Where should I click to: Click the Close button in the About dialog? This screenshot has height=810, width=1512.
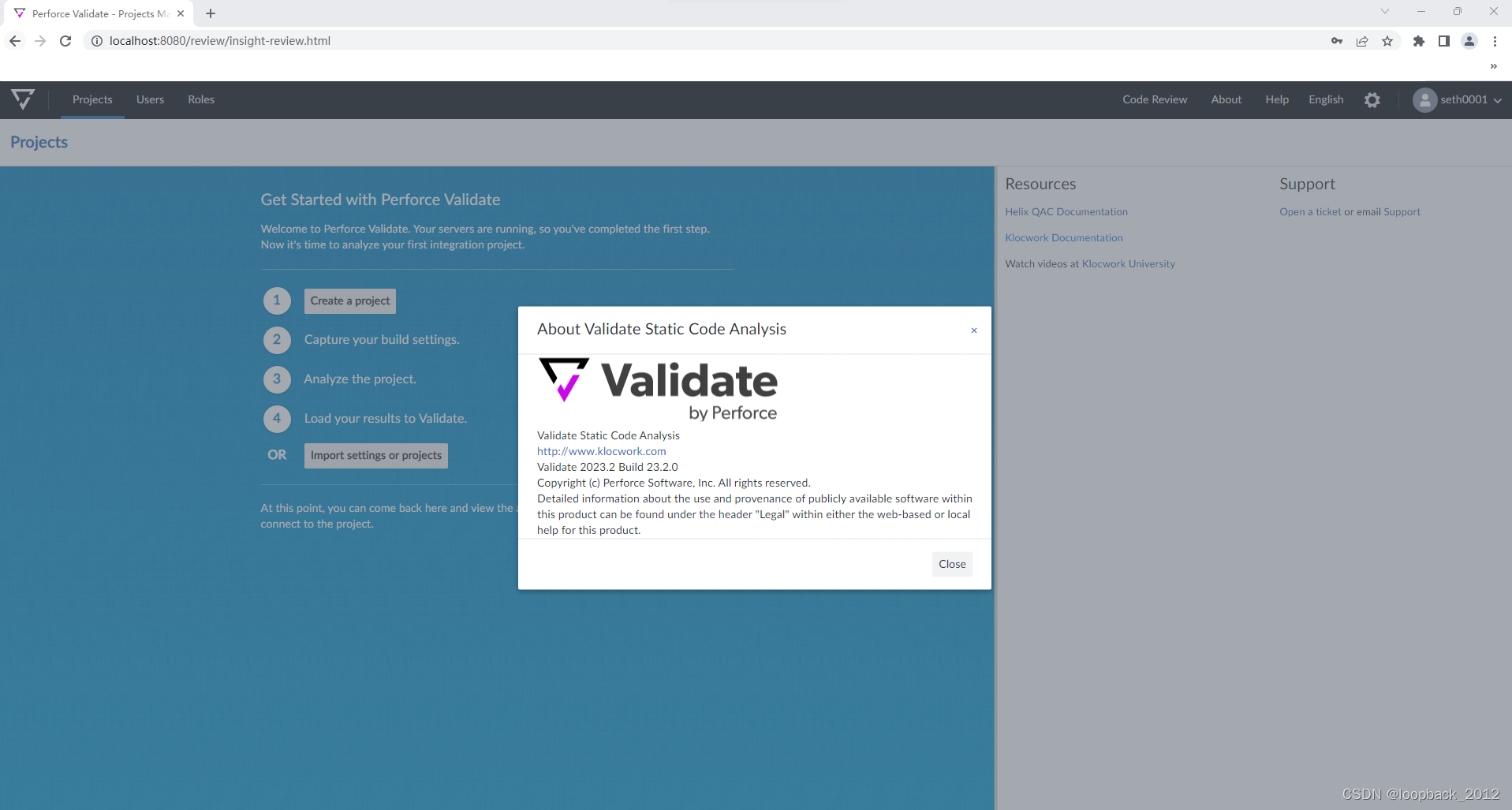tap(952, 564)
